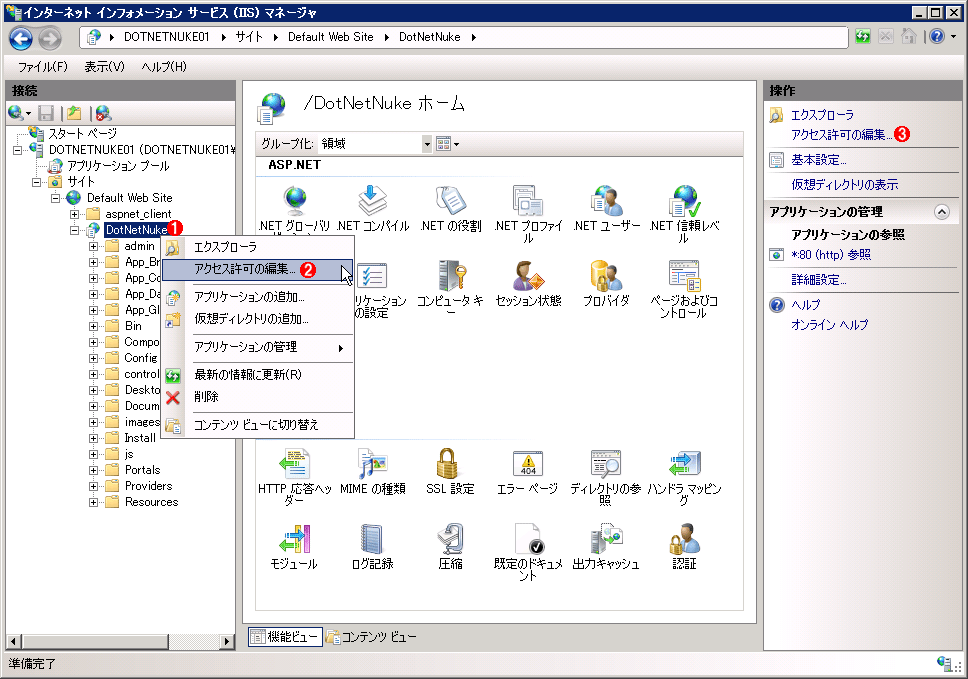Image resolution: width=968 pixels, height=679 pixels.
Task: Click the オンライン ヘルプ link
Action: pos(830,325)
